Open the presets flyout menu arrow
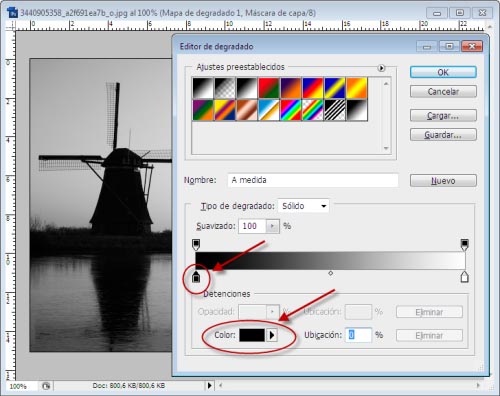 [x=381, y=68]
